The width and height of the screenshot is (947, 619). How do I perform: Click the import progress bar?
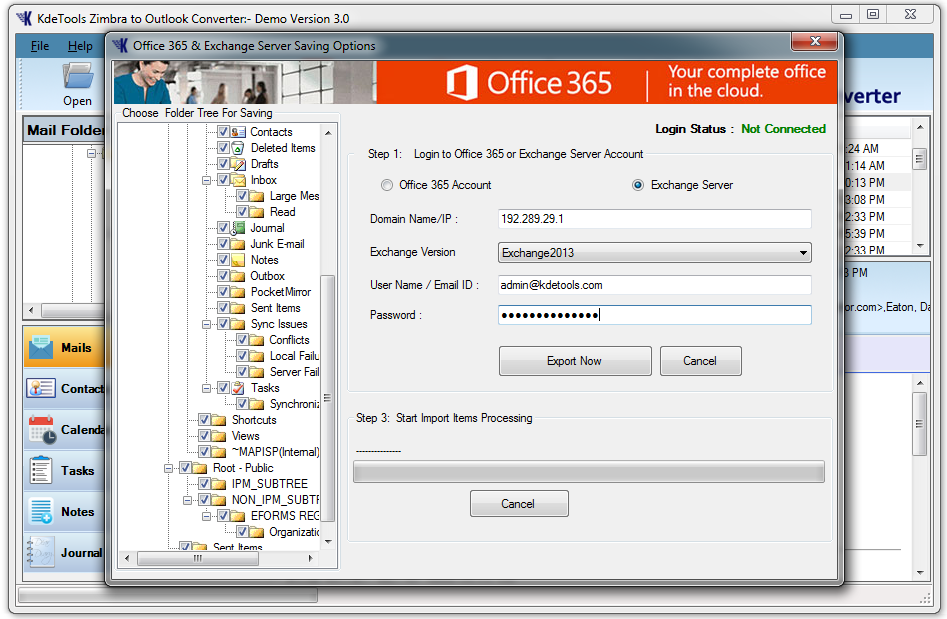click(x=588, y=472)
